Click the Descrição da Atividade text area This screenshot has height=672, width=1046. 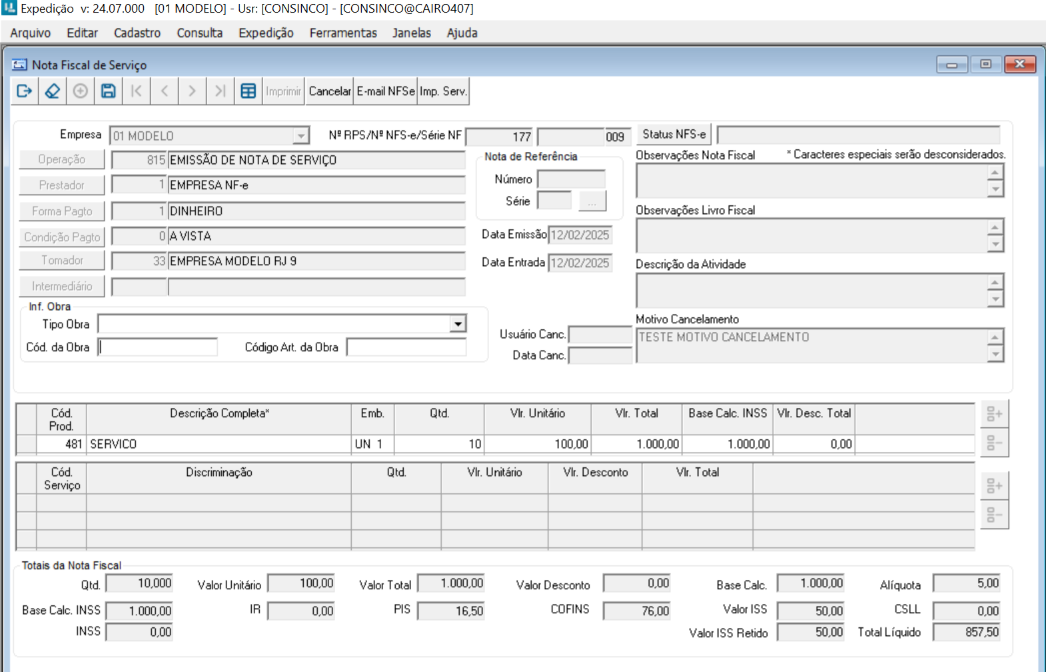(x=812, y=290)
